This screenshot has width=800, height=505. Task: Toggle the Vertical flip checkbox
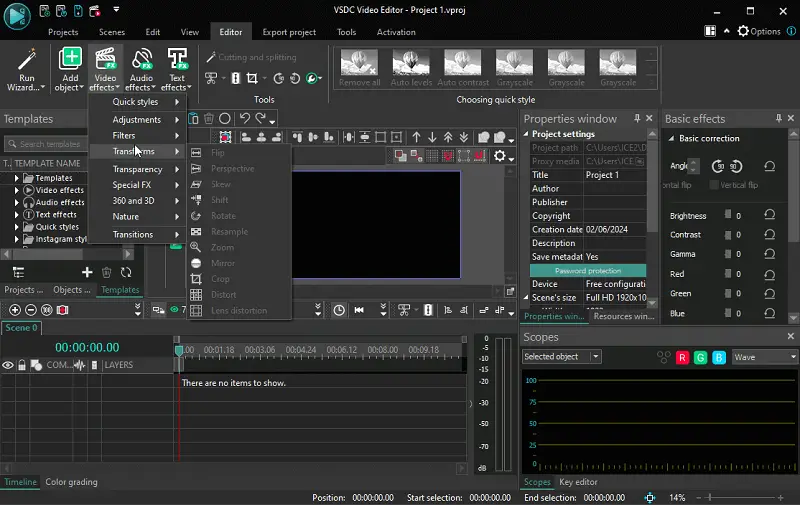(714, 185)
